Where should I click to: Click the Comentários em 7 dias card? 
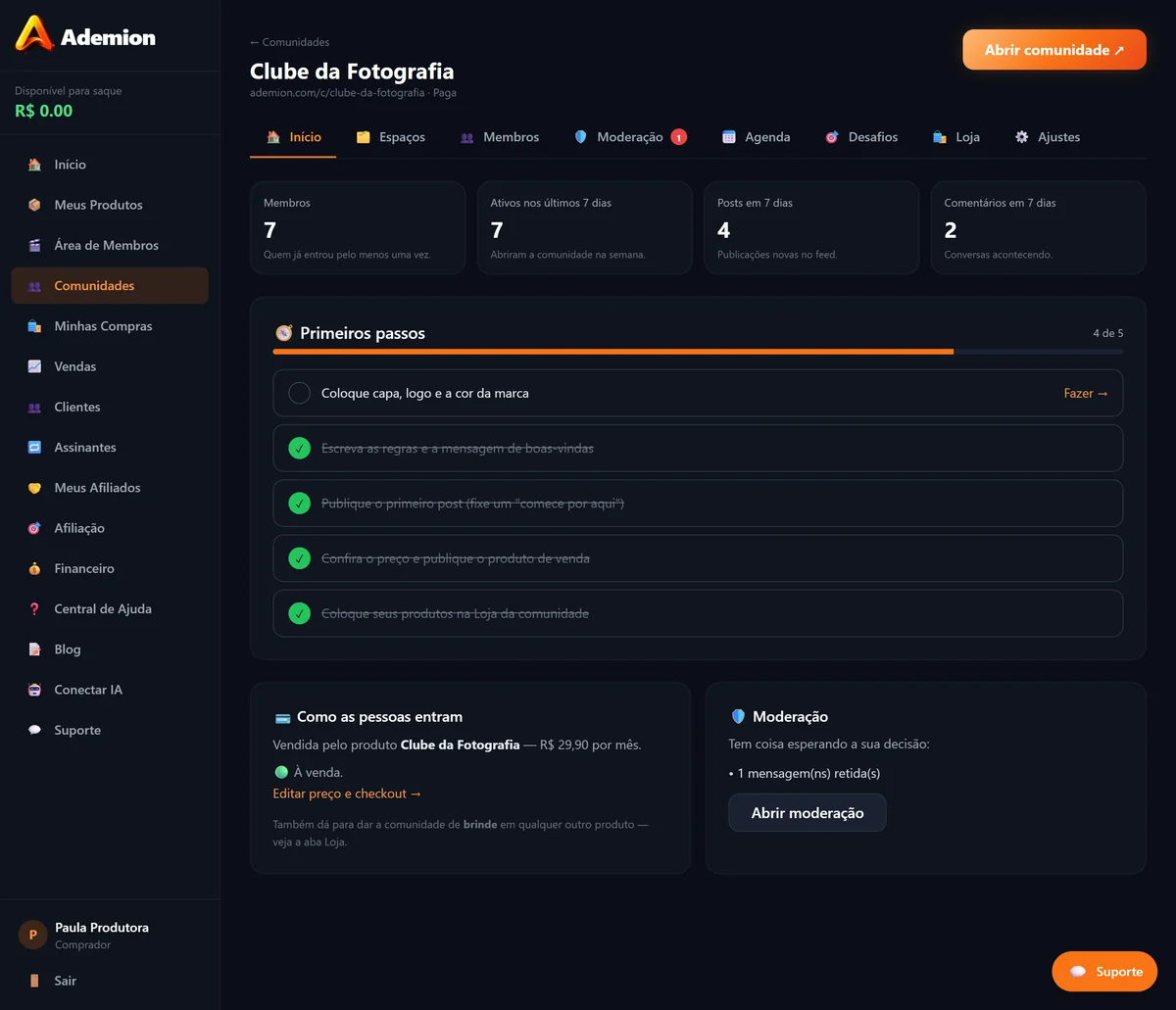(x=1038, y=227)
